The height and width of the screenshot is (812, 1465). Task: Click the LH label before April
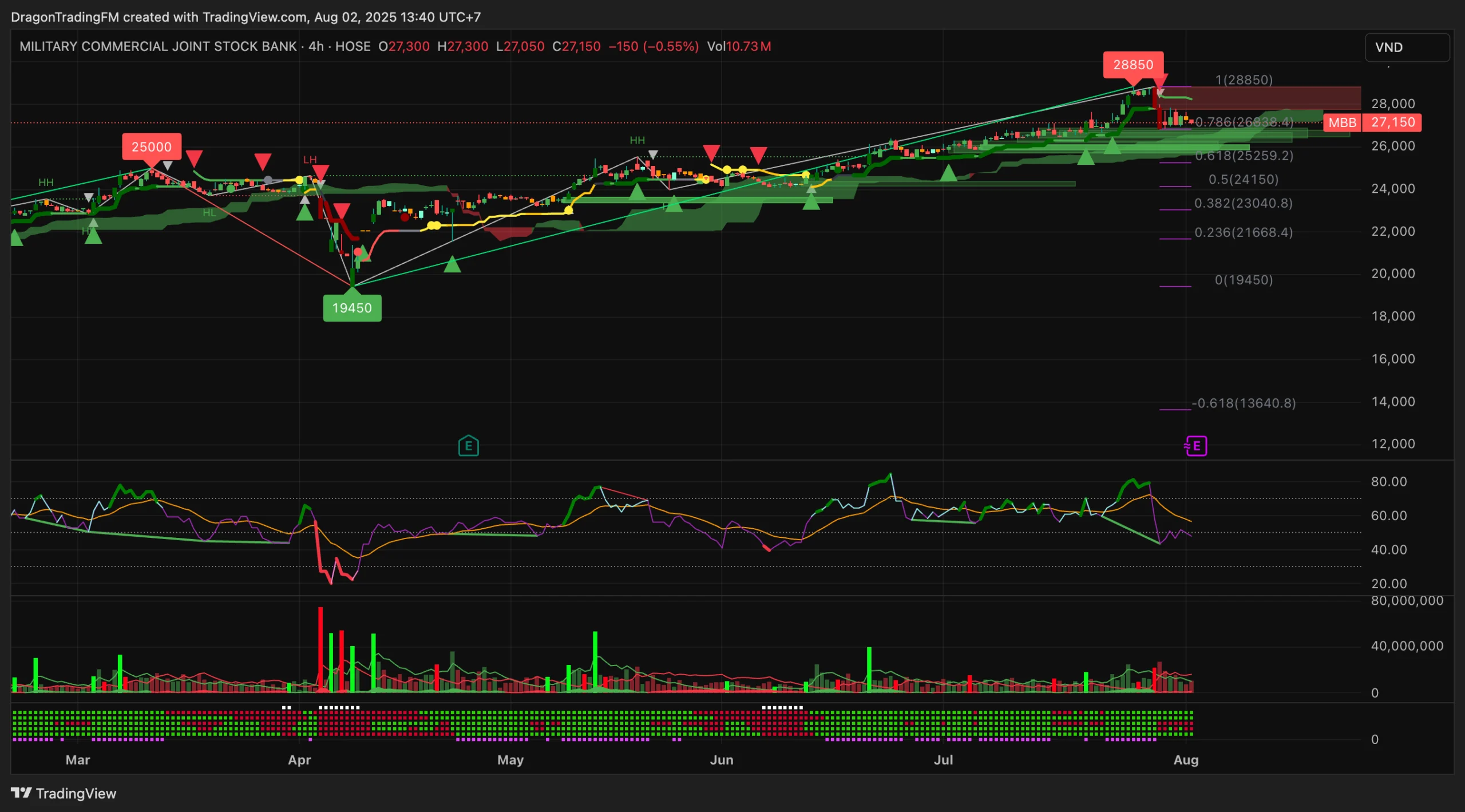(x=310, y=160)
